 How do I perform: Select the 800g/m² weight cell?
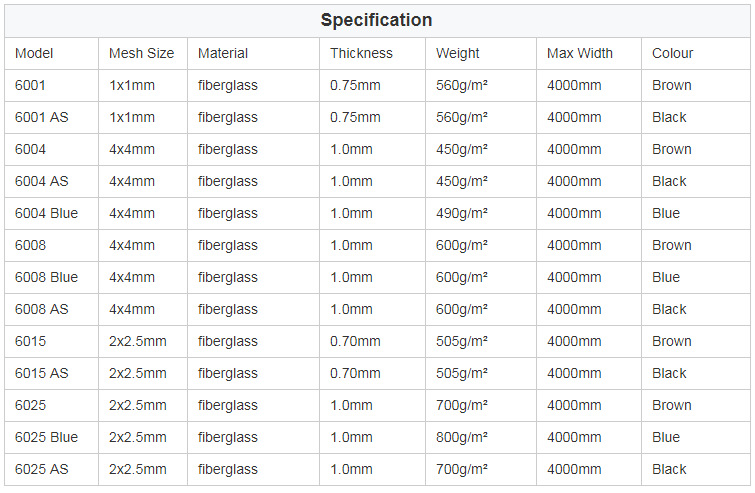[x=462, y=437]
